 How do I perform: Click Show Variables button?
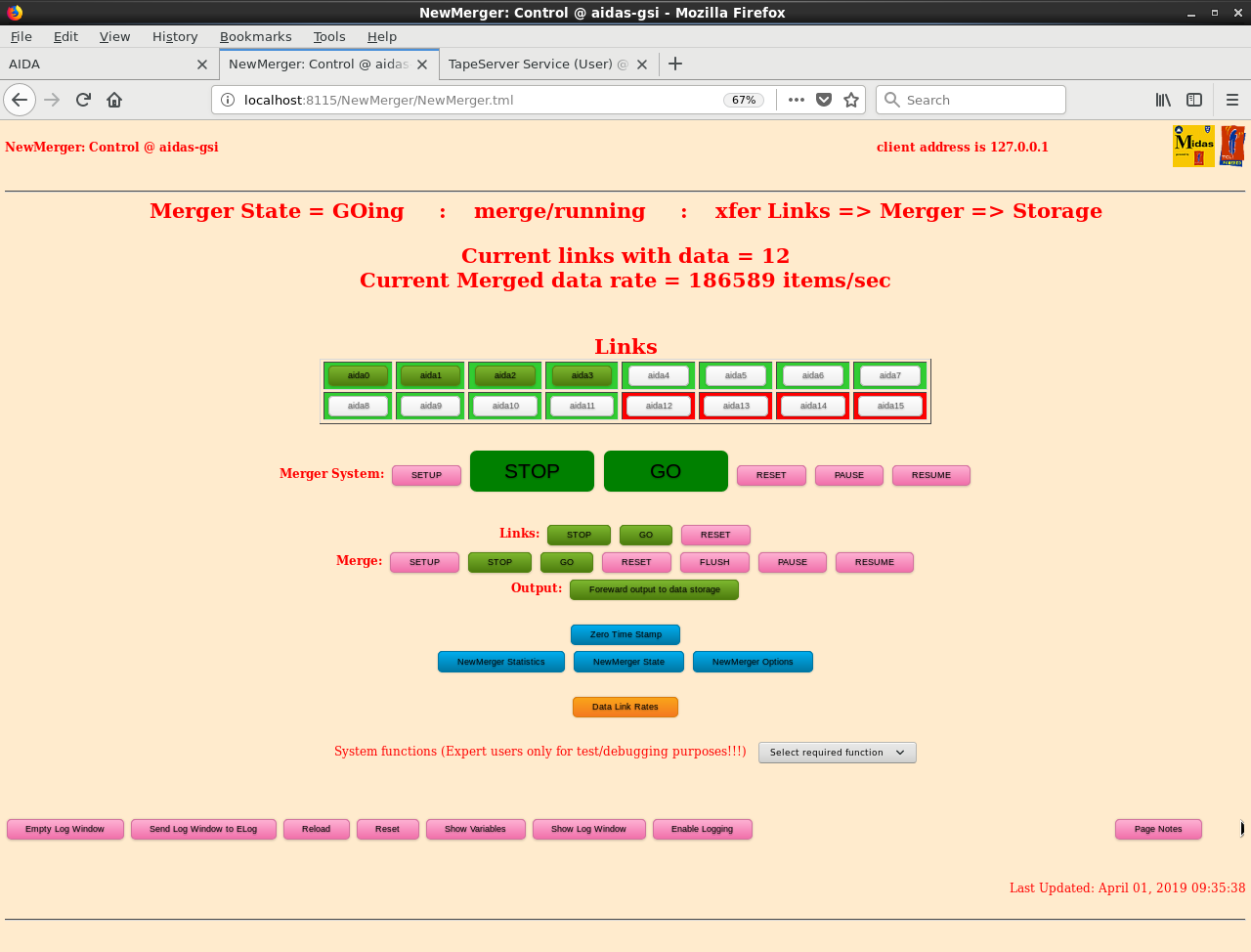[476, 829]
